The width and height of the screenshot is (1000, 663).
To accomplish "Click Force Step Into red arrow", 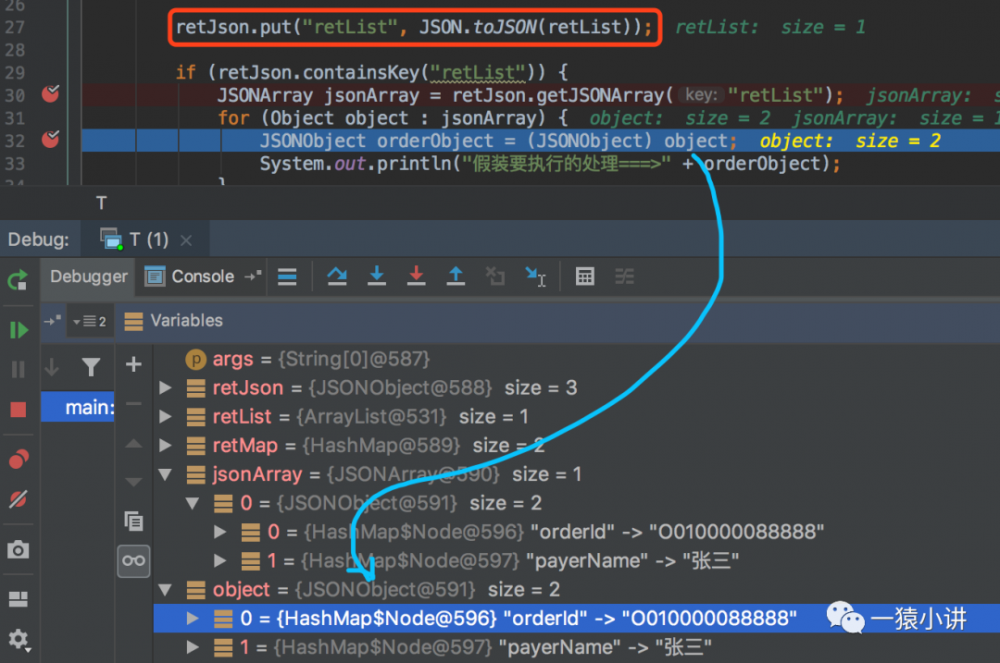I will 416,276.
